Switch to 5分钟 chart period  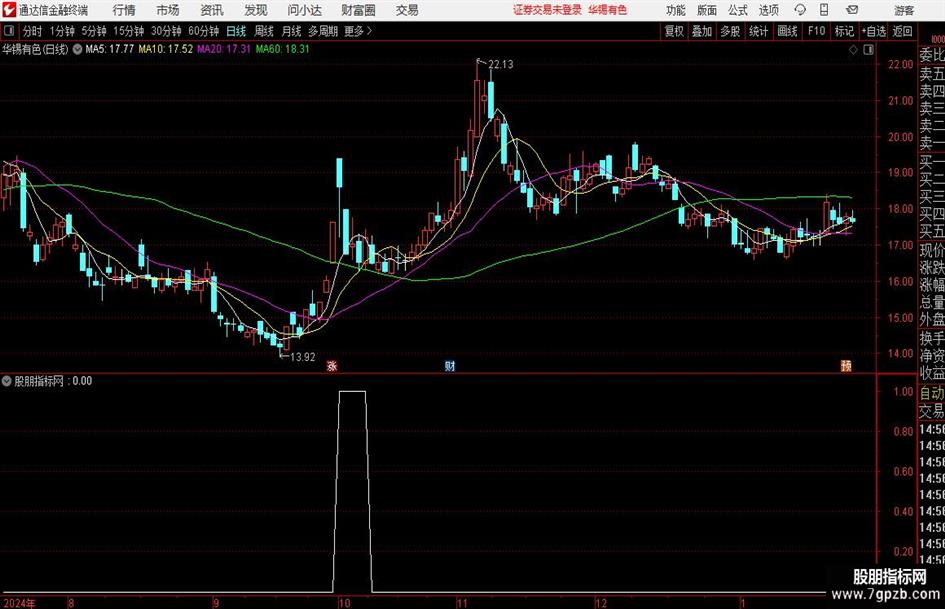pos(93,31)
